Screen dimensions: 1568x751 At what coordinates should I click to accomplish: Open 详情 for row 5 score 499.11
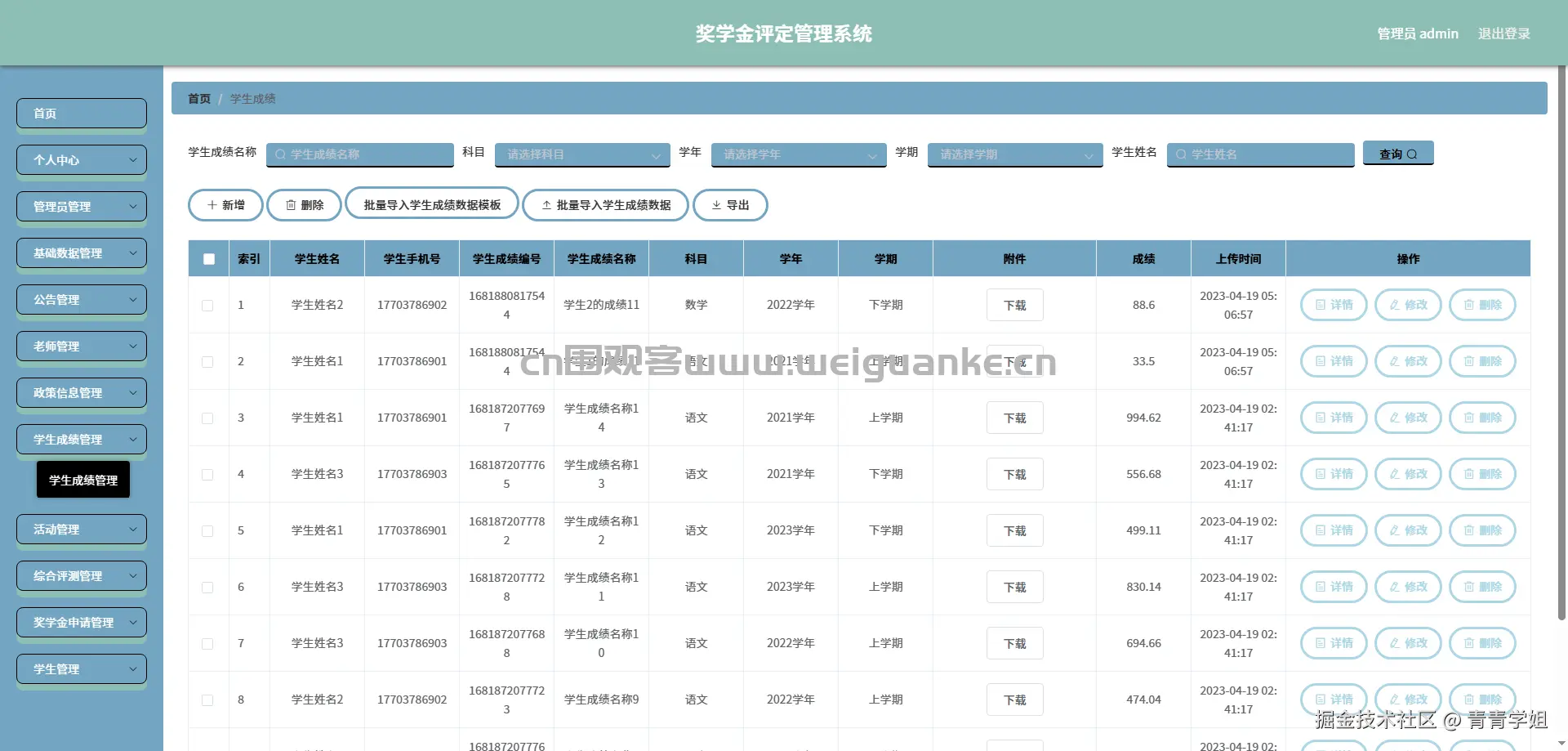(x=1334, y=530)
